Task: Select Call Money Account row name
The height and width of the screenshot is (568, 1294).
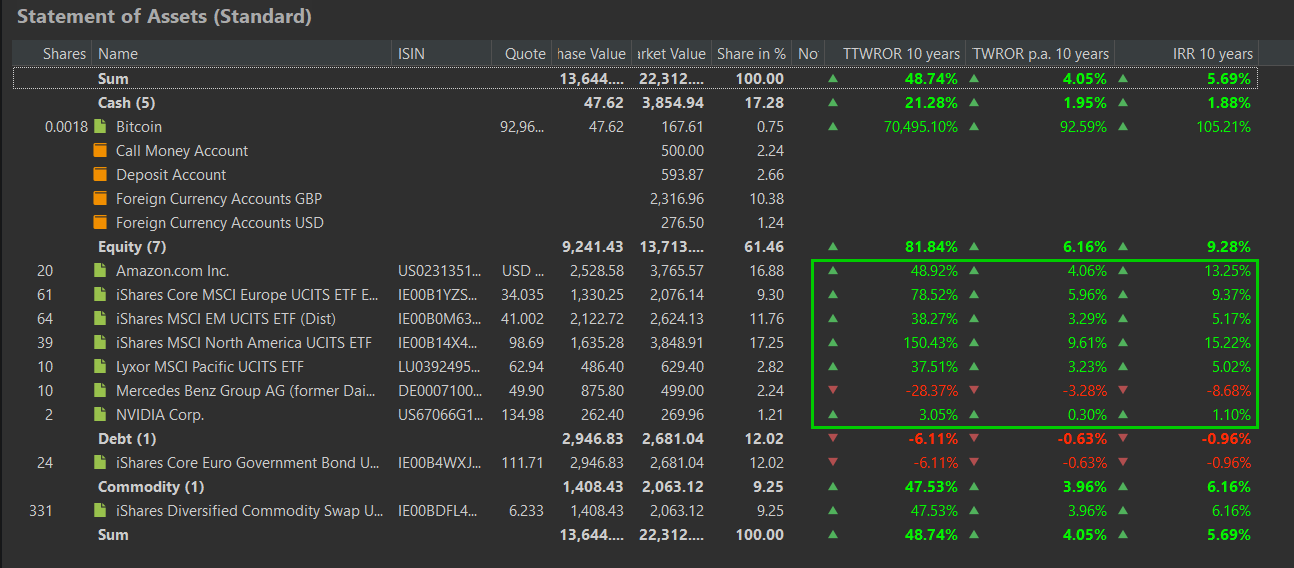Action: click(x=182, y=151)
